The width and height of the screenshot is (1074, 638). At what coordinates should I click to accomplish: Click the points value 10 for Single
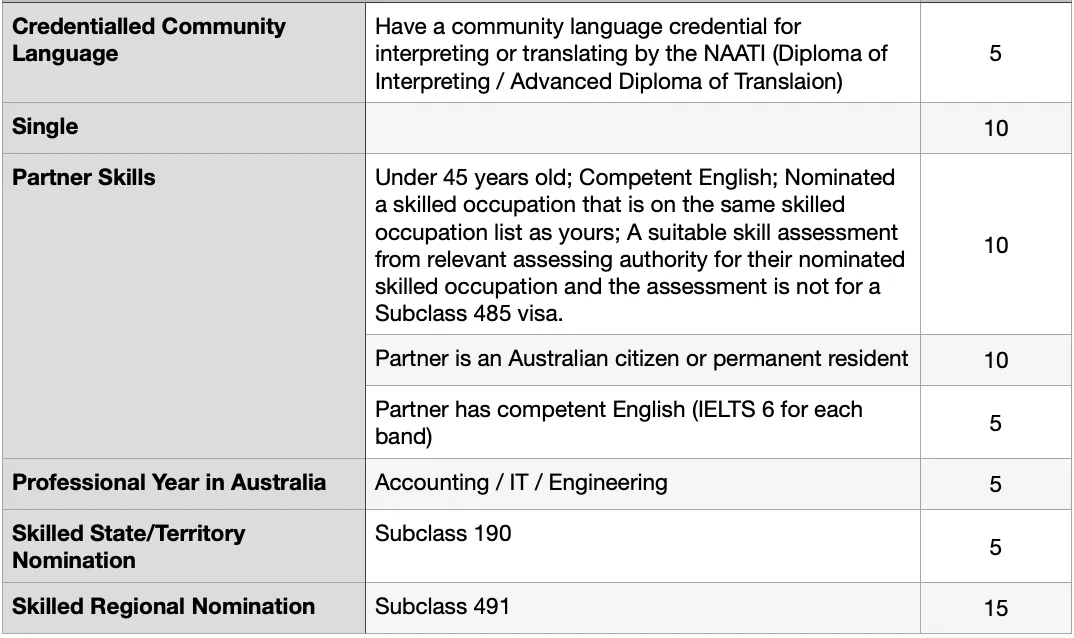(995, 128)
